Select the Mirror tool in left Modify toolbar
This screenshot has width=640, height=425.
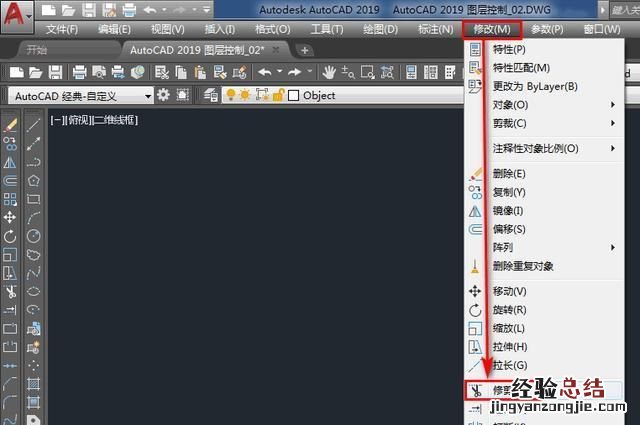10,162
